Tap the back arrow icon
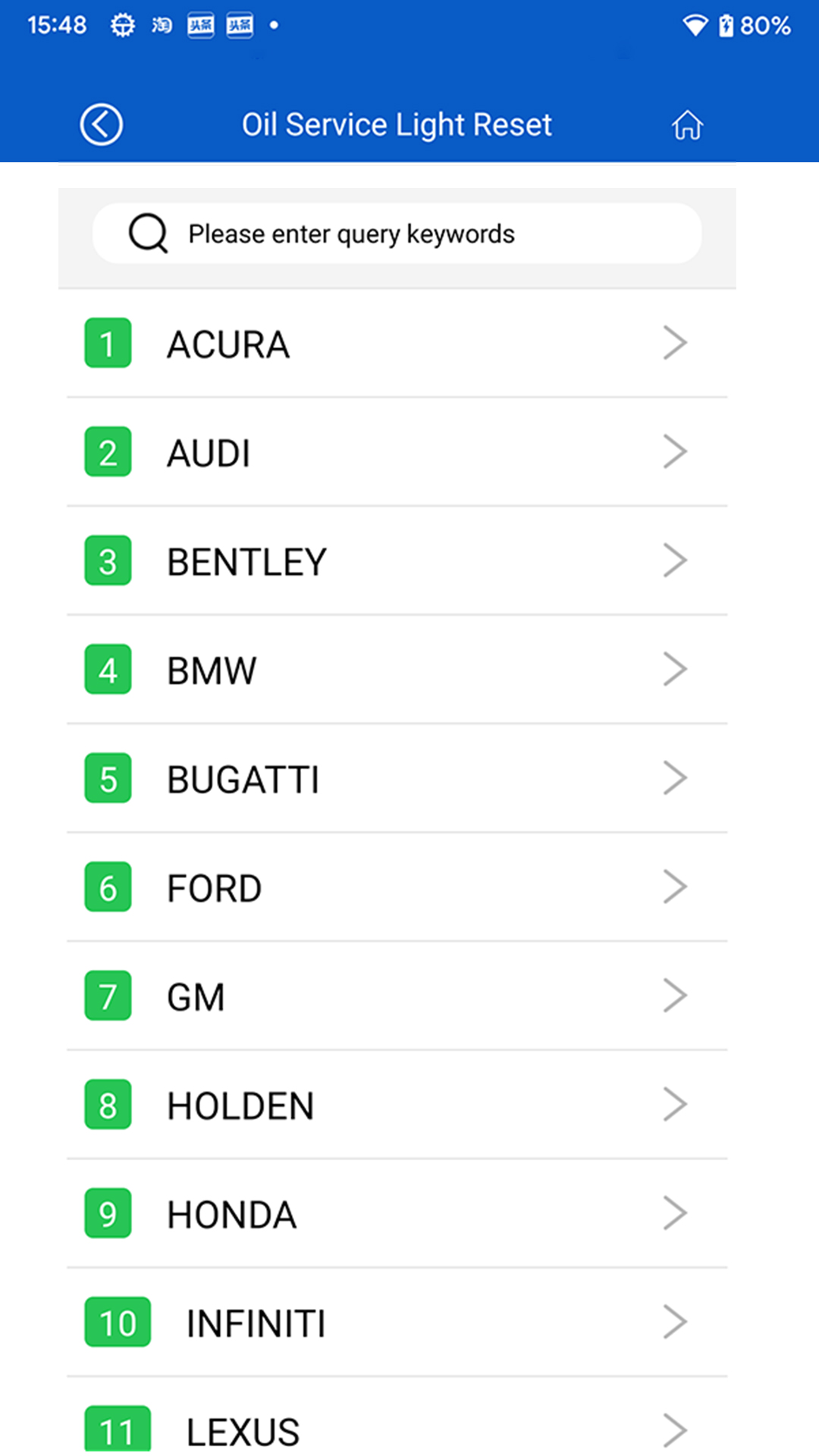The image size is (819, 1456). pyautogui.click(x=102, y=124)
